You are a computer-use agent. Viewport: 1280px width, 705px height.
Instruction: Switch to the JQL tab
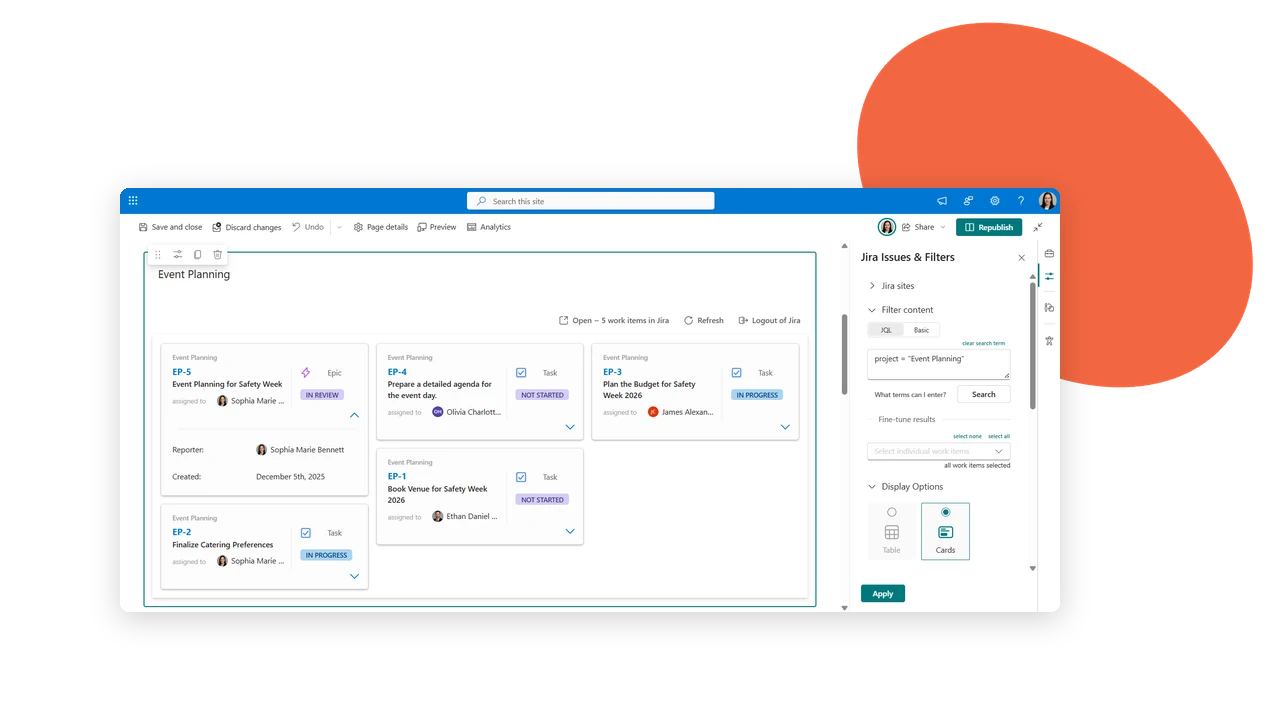pyautogui.click(x=886, y=330)
